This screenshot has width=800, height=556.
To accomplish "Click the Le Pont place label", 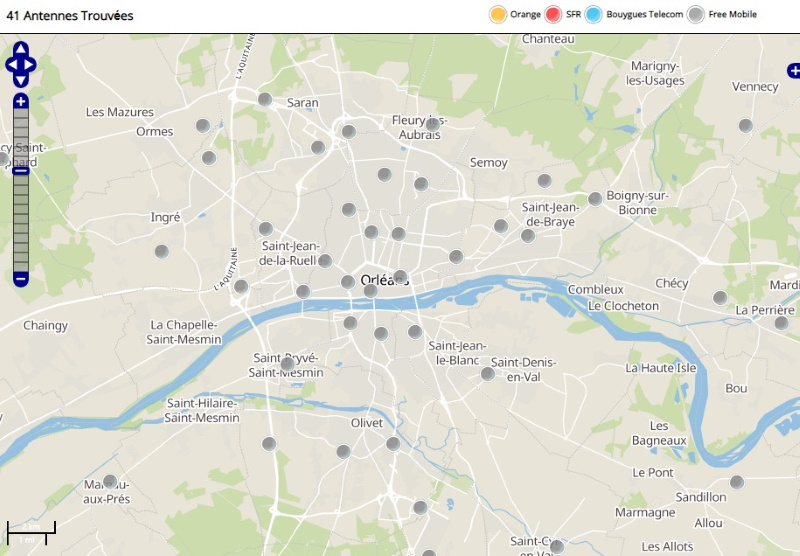I will pos(653,473).
